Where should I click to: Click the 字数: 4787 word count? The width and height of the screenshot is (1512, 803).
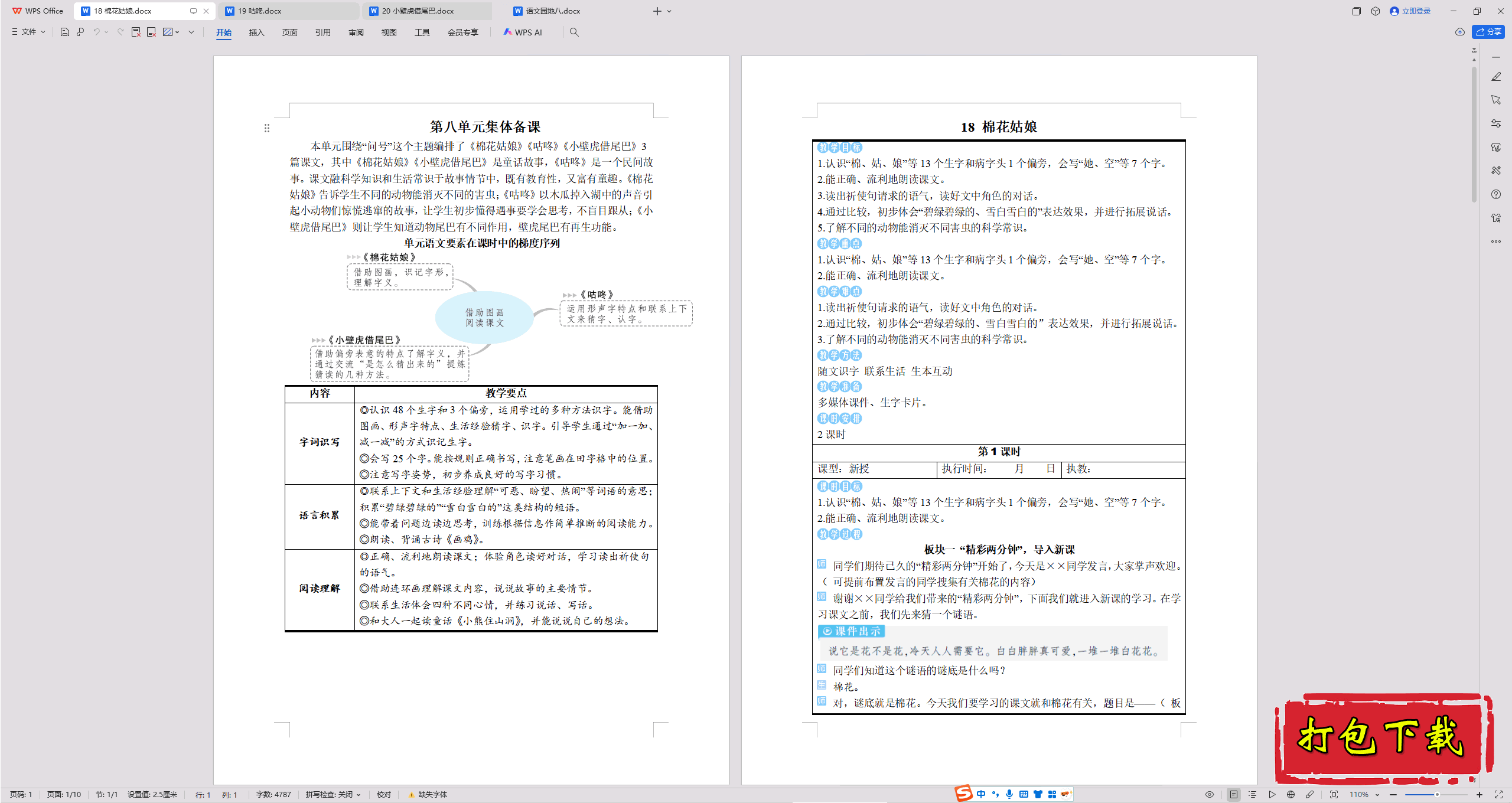[273, 795]
